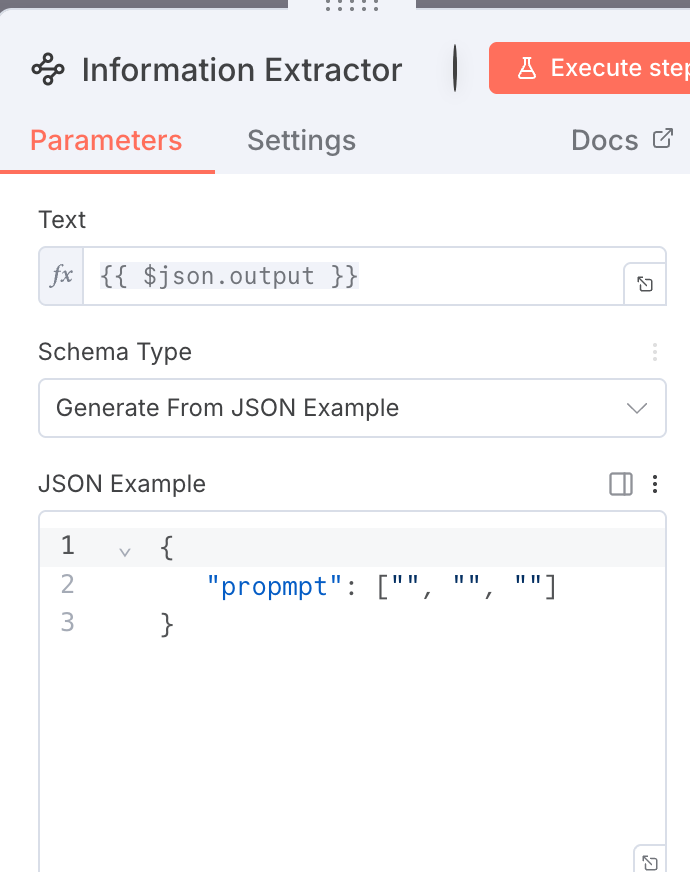
Task: Switch to the Parameters tab
Action: point(106,140)
